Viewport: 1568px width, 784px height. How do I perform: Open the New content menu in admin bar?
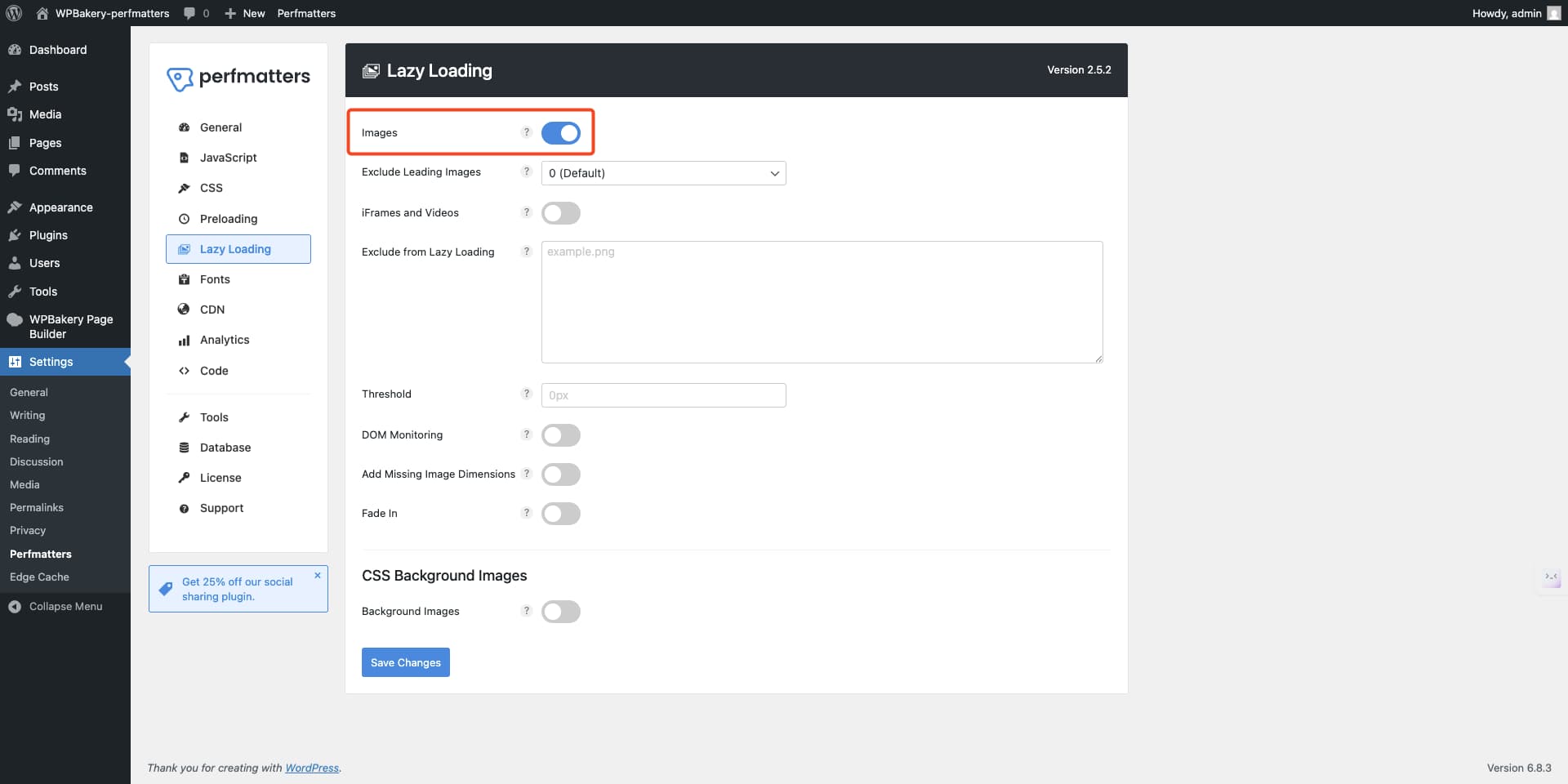point(245,13)
